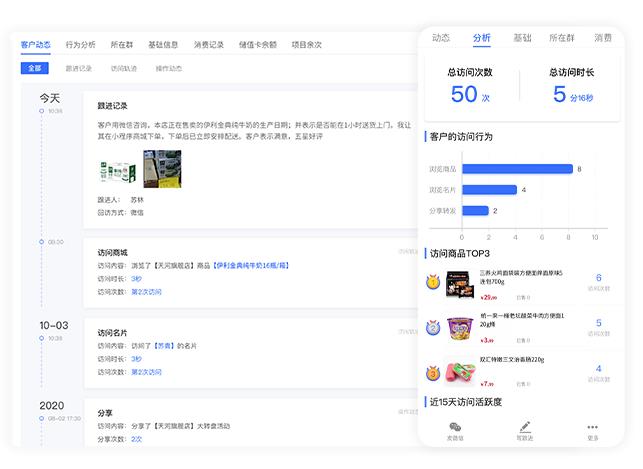Image resolution: width=643 pixels, height=469 pixels.
Task: Click visit count 4 of third product
Action: (599, 369)
